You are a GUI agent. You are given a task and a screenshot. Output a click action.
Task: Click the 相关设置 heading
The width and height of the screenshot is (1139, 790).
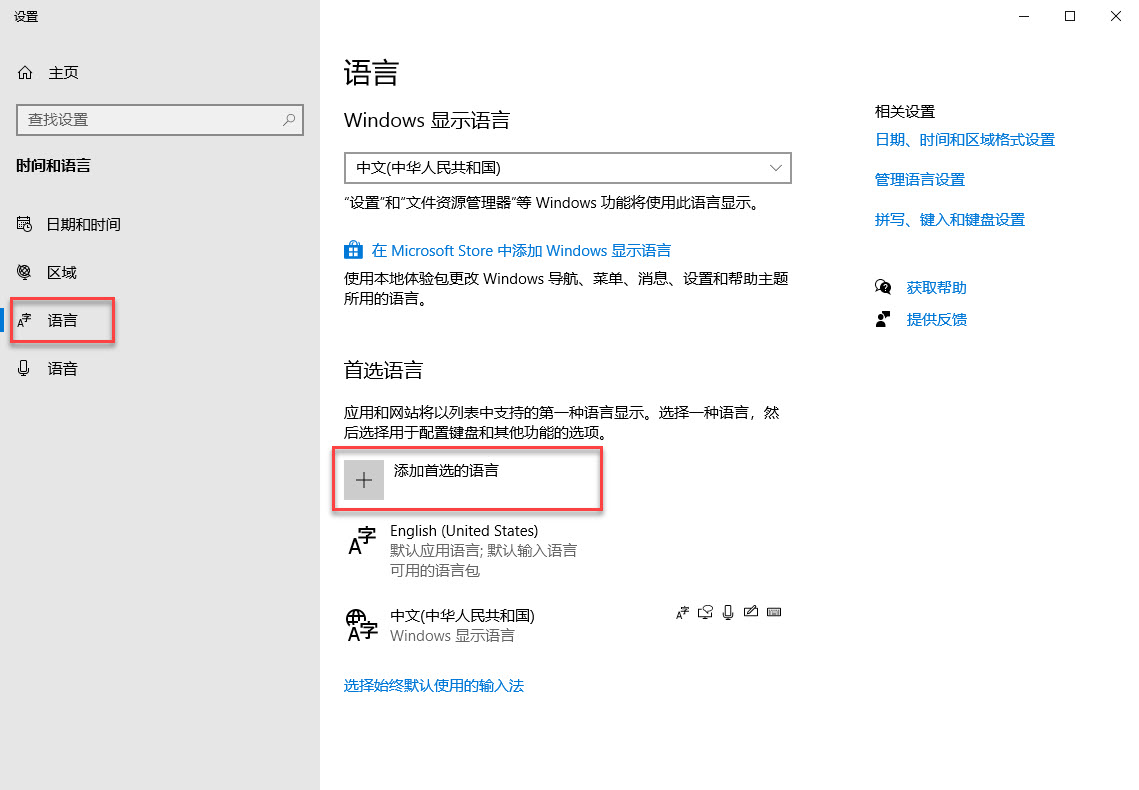pos(904,111)
